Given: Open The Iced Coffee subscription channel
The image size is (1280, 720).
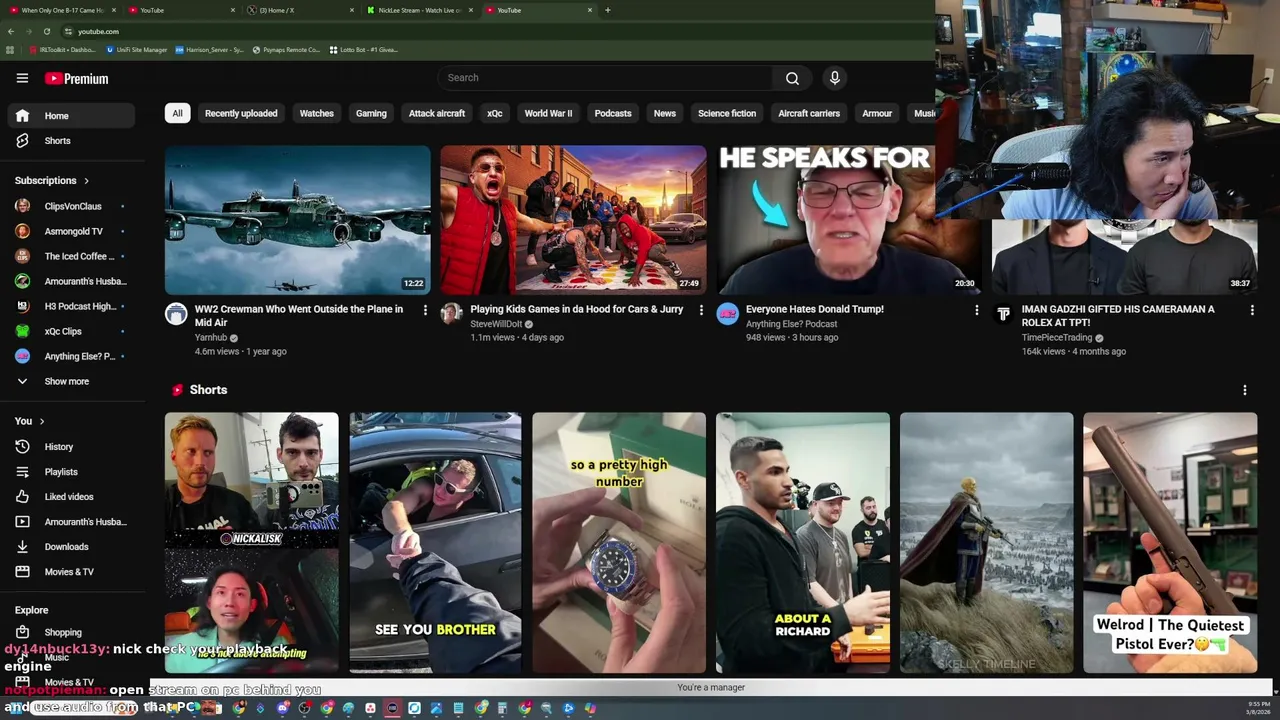Looking at the screenshot, I should [70, 256].
